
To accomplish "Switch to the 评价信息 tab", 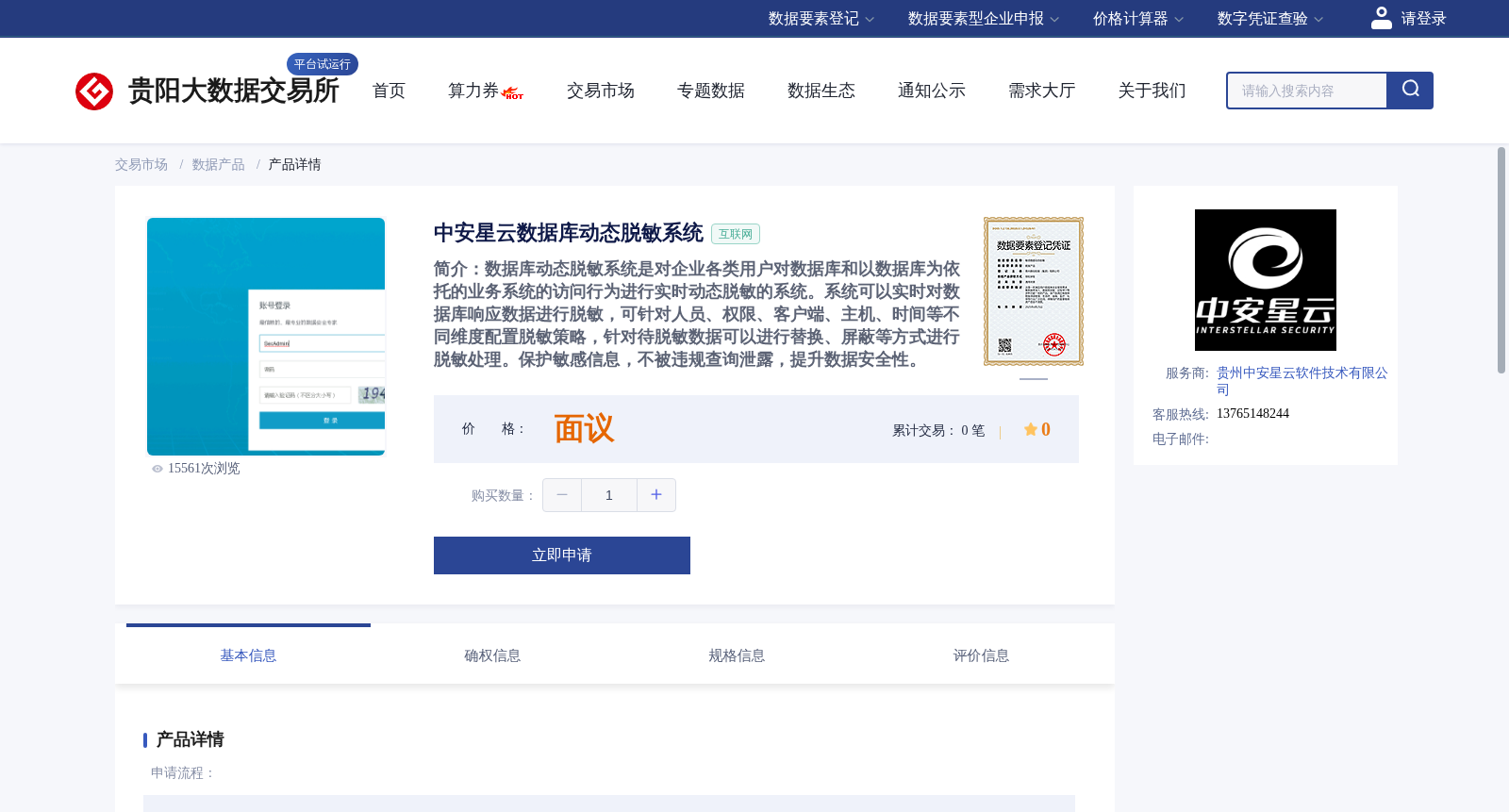I will (x=981, y=655).
